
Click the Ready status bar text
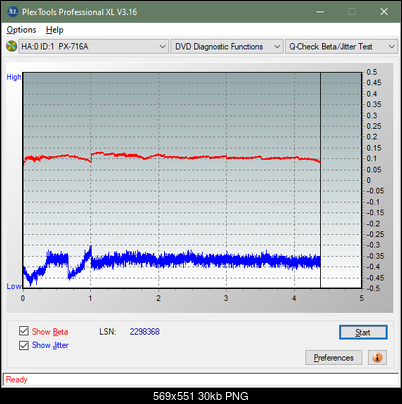[17, 380]
